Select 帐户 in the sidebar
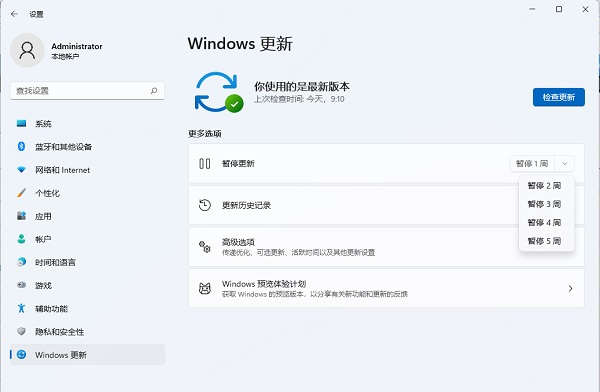 (x=87, y=239)
